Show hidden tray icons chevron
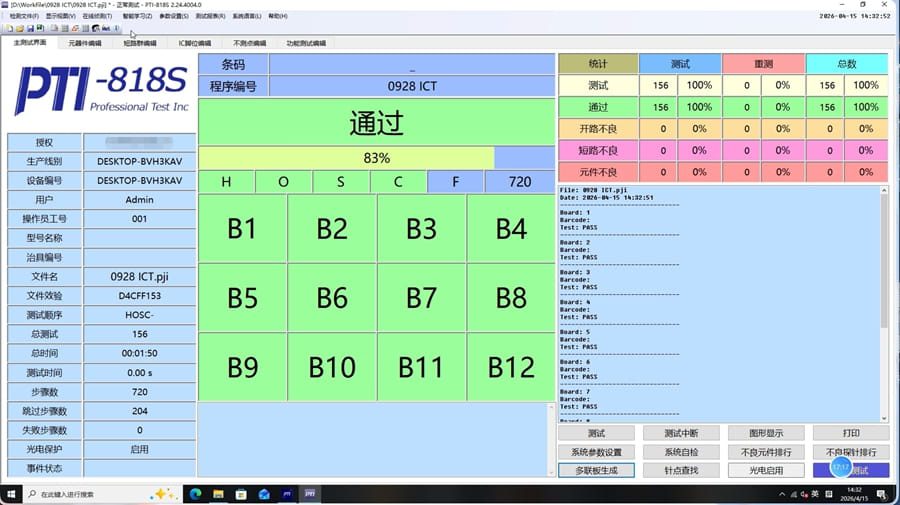 (x=782, y=494)
